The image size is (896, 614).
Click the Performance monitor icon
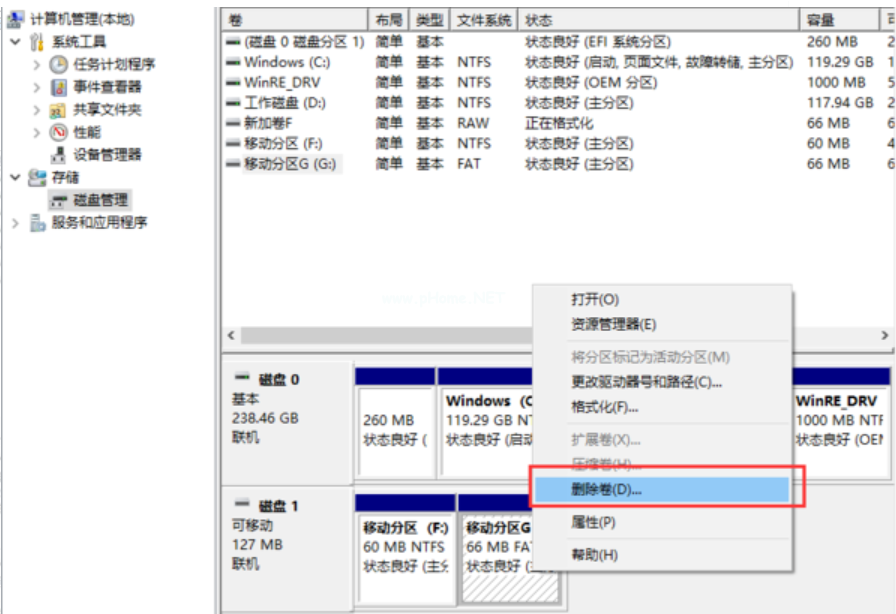pyautogui.click(x=58, y=132)
